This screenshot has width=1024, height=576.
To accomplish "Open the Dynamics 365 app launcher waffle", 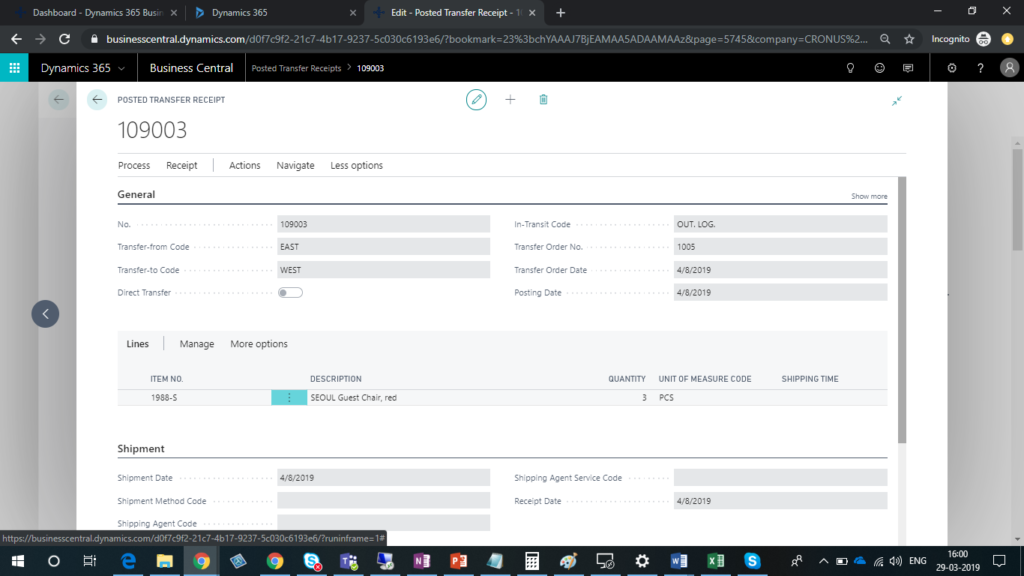I will 15,68.
